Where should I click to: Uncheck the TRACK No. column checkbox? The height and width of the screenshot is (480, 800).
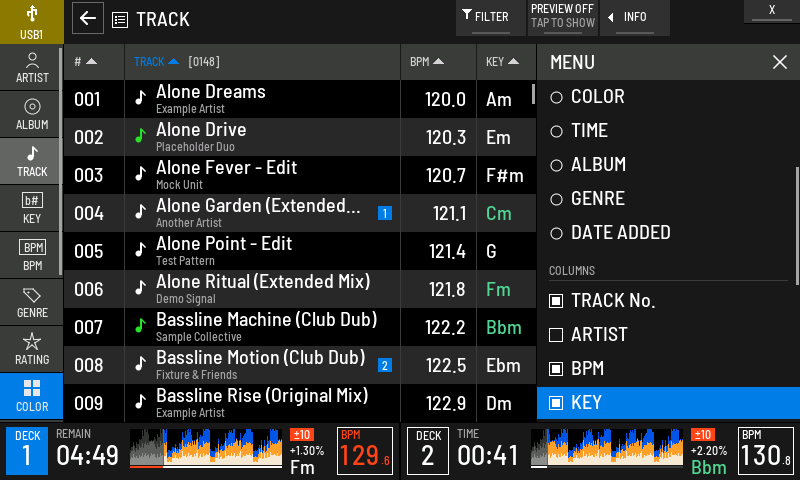[x=556, y=301]
